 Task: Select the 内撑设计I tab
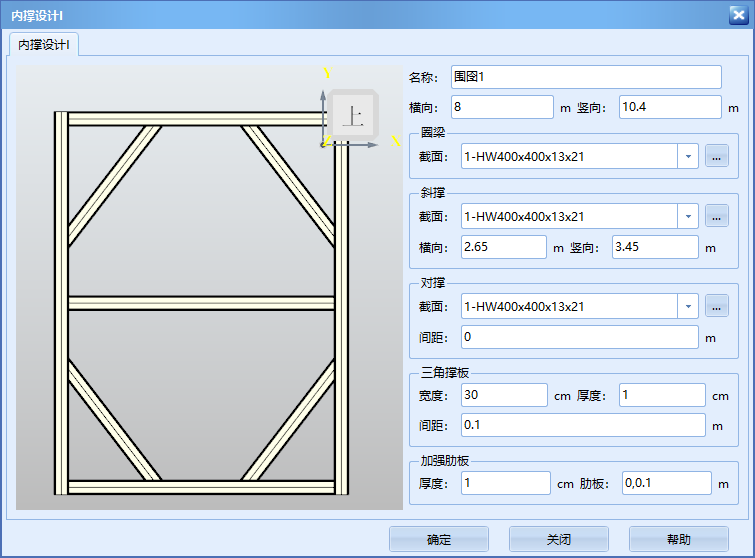[43, 45]
